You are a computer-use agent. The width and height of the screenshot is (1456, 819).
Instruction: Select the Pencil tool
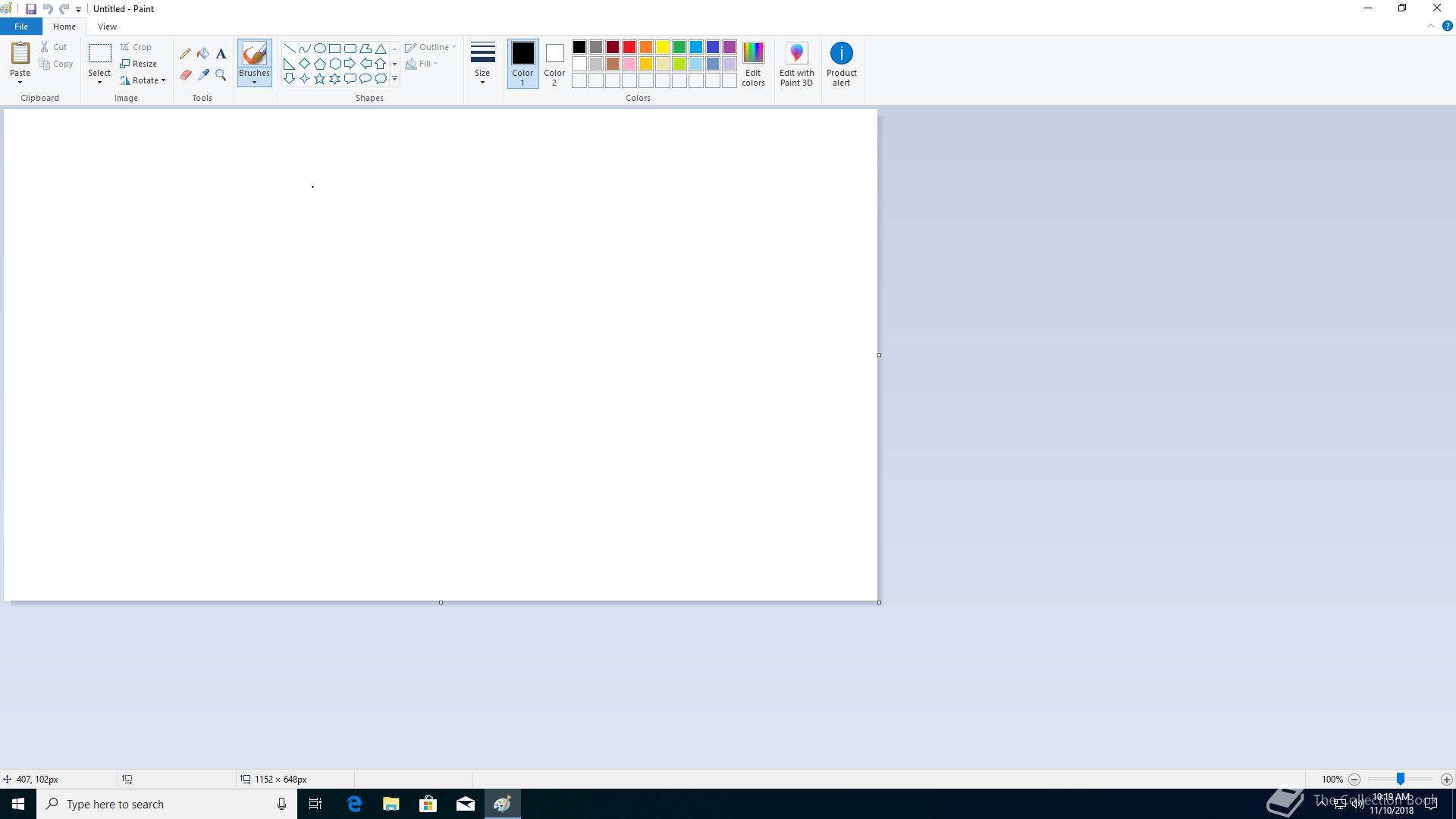pos(185,54)
